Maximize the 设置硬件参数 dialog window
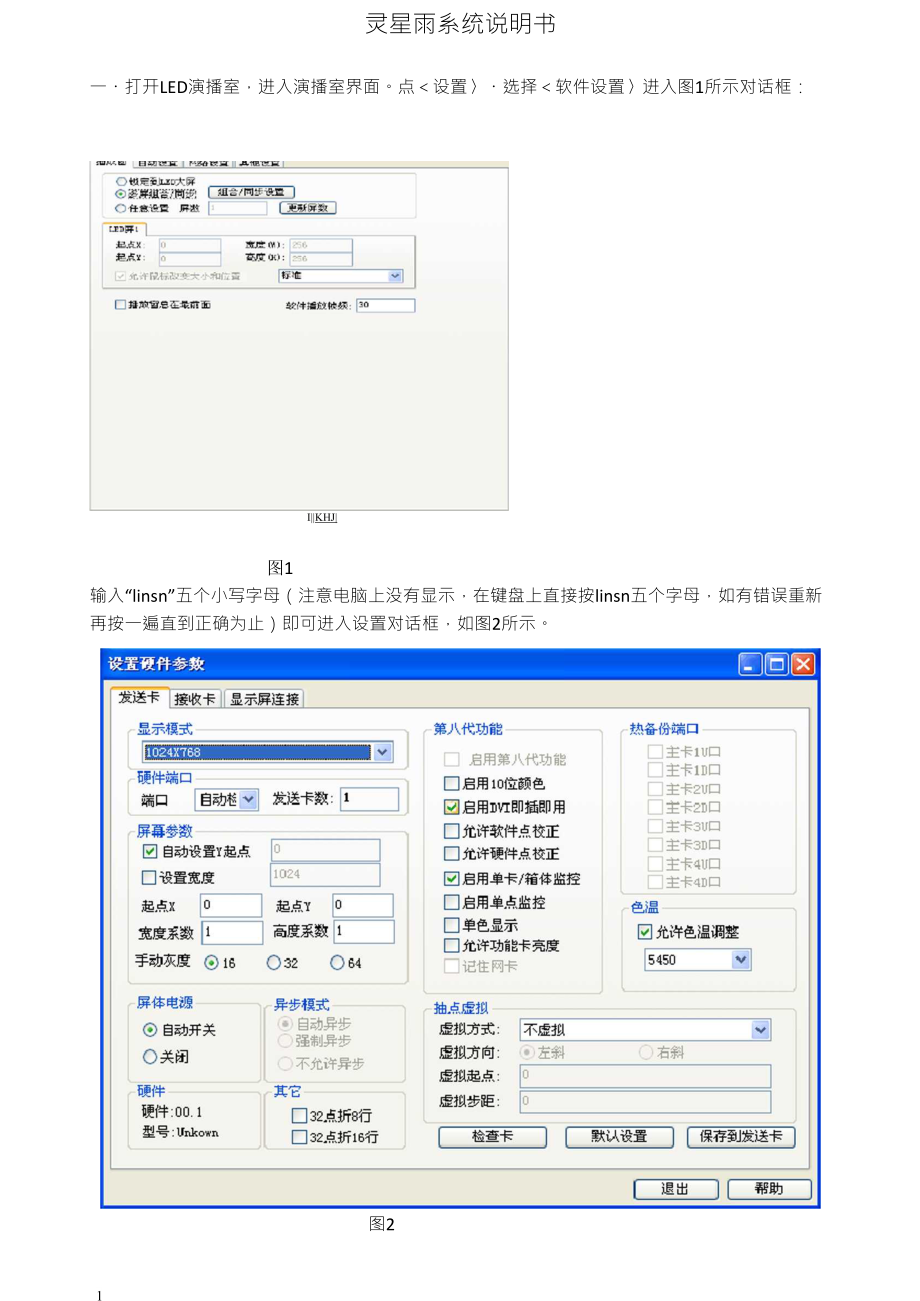Image resolution: width=920 pixels, height=1301 pixels. pyautogui.click(x=777, y=664)
